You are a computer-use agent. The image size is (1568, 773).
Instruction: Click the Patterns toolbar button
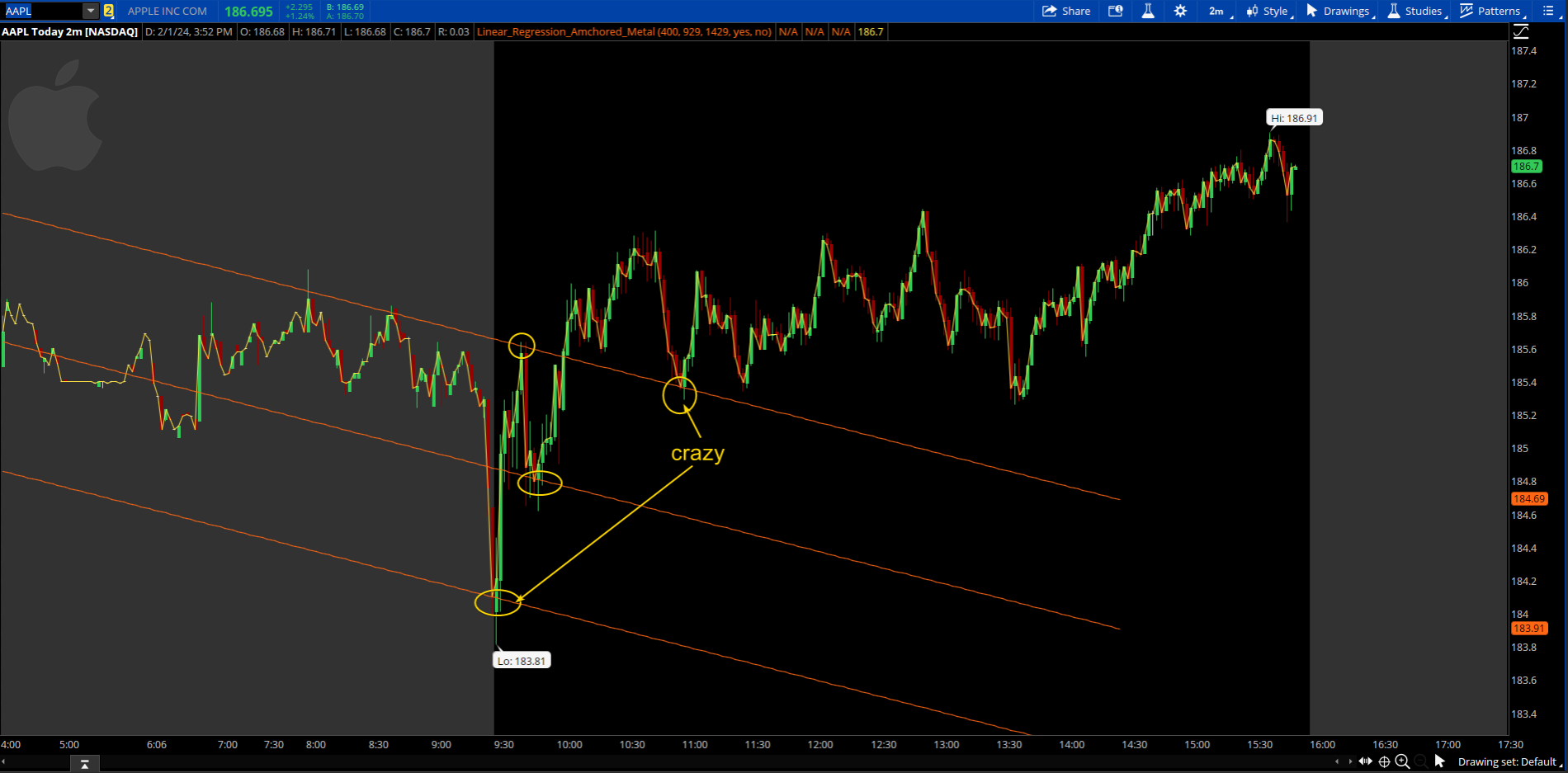click(1492, 11)
